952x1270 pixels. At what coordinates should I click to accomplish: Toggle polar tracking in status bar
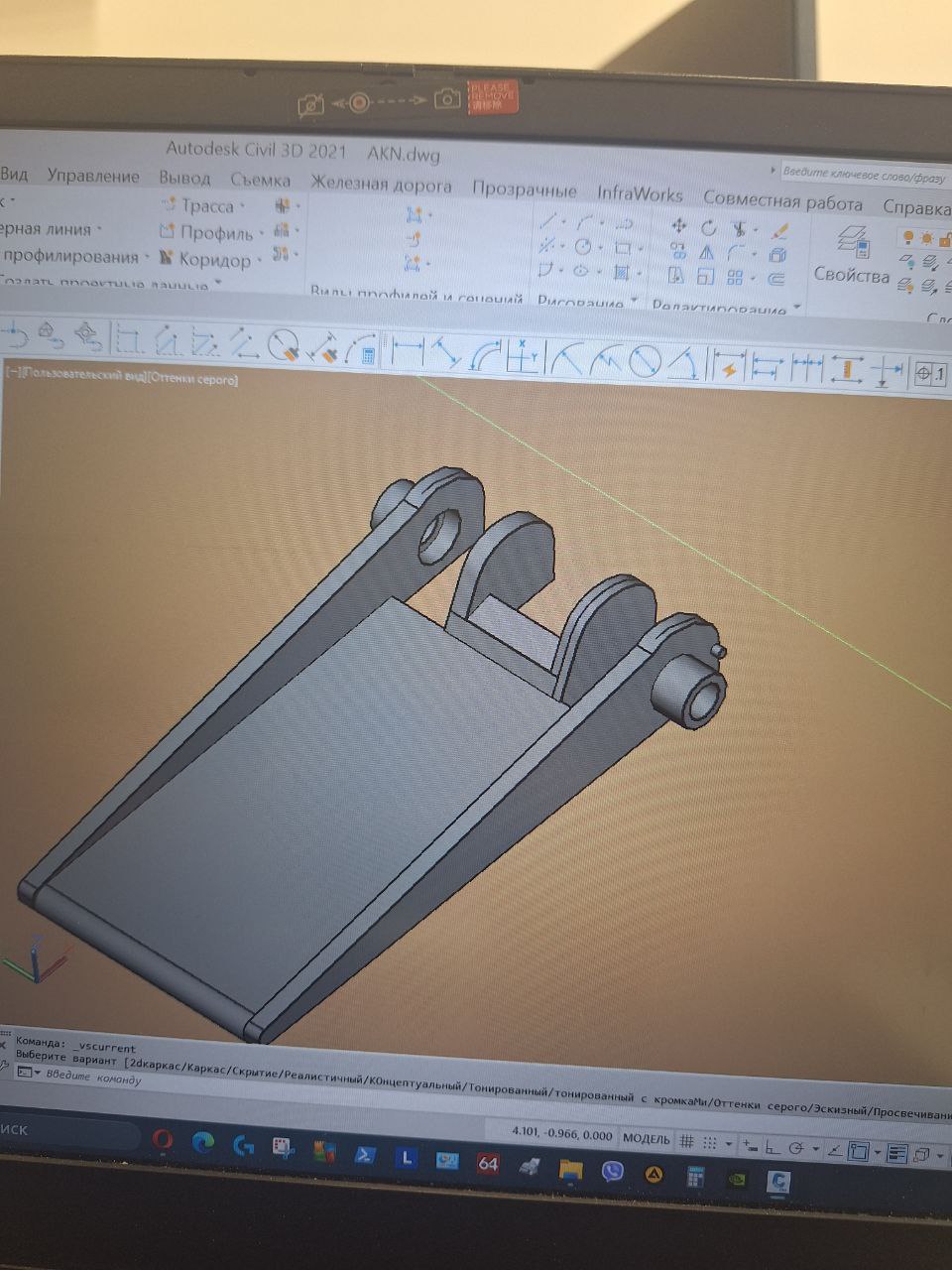coord(796,1147)
